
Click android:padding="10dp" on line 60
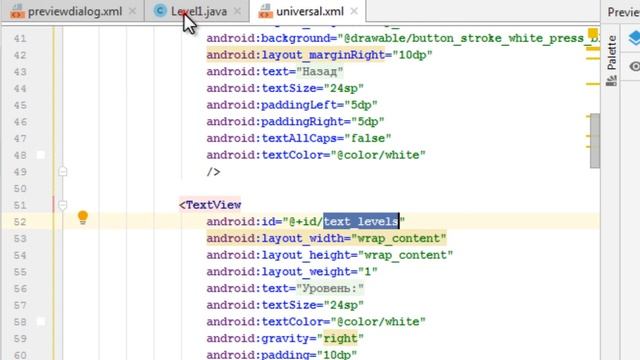[282, 354]
